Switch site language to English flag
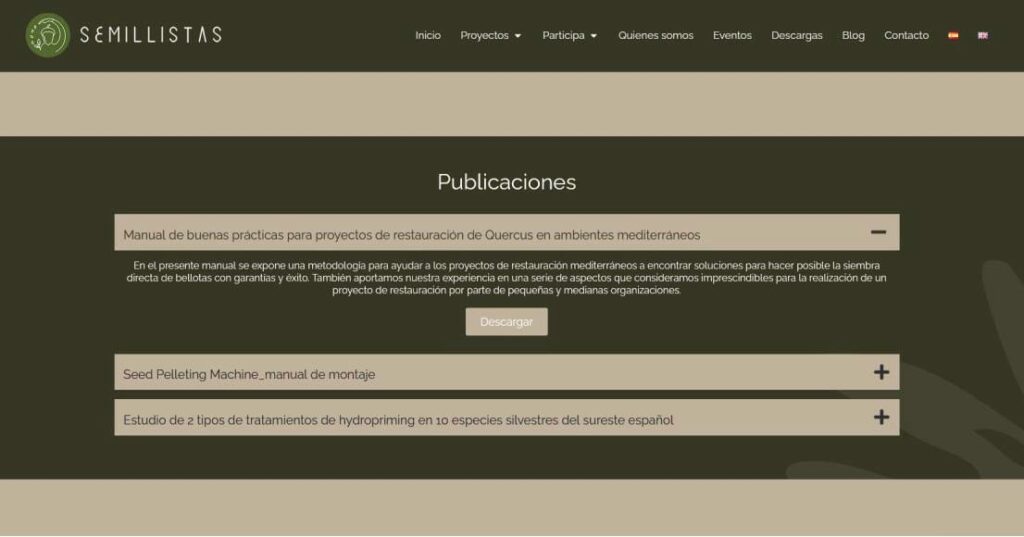 click(x=983, y=35)
